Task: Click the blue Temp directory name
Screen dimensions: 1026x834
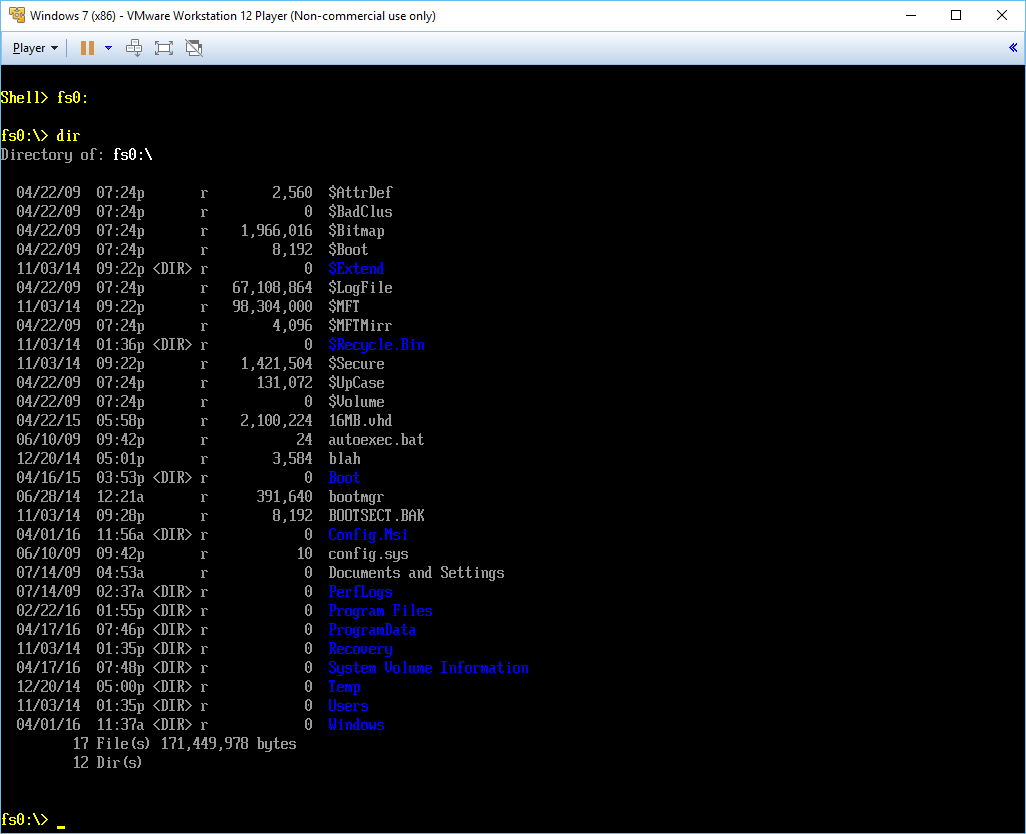Action: click(x=344, y=686)
